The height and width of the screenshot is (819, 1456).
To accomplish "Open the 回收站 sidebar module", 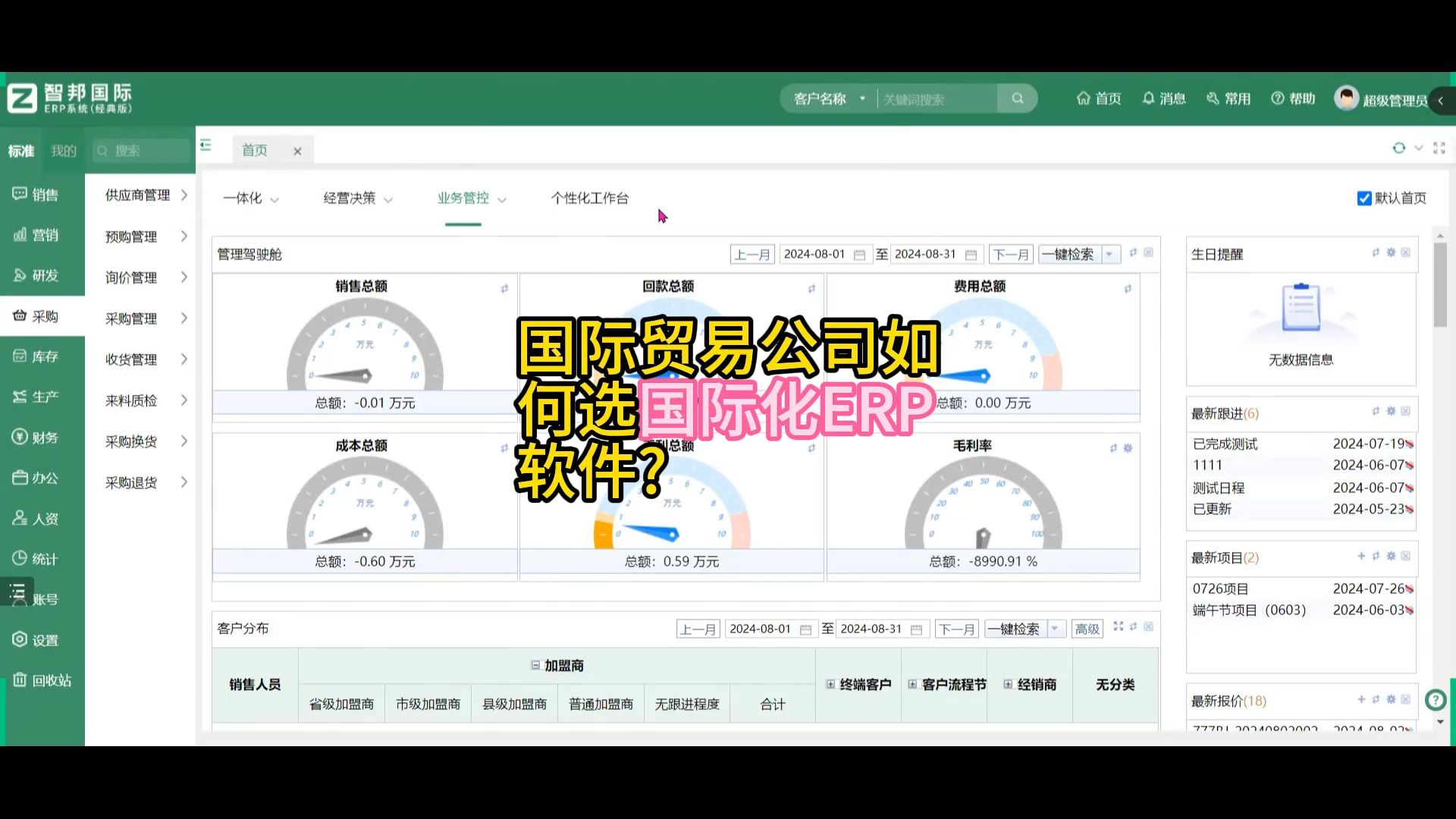I will (42, 680).
